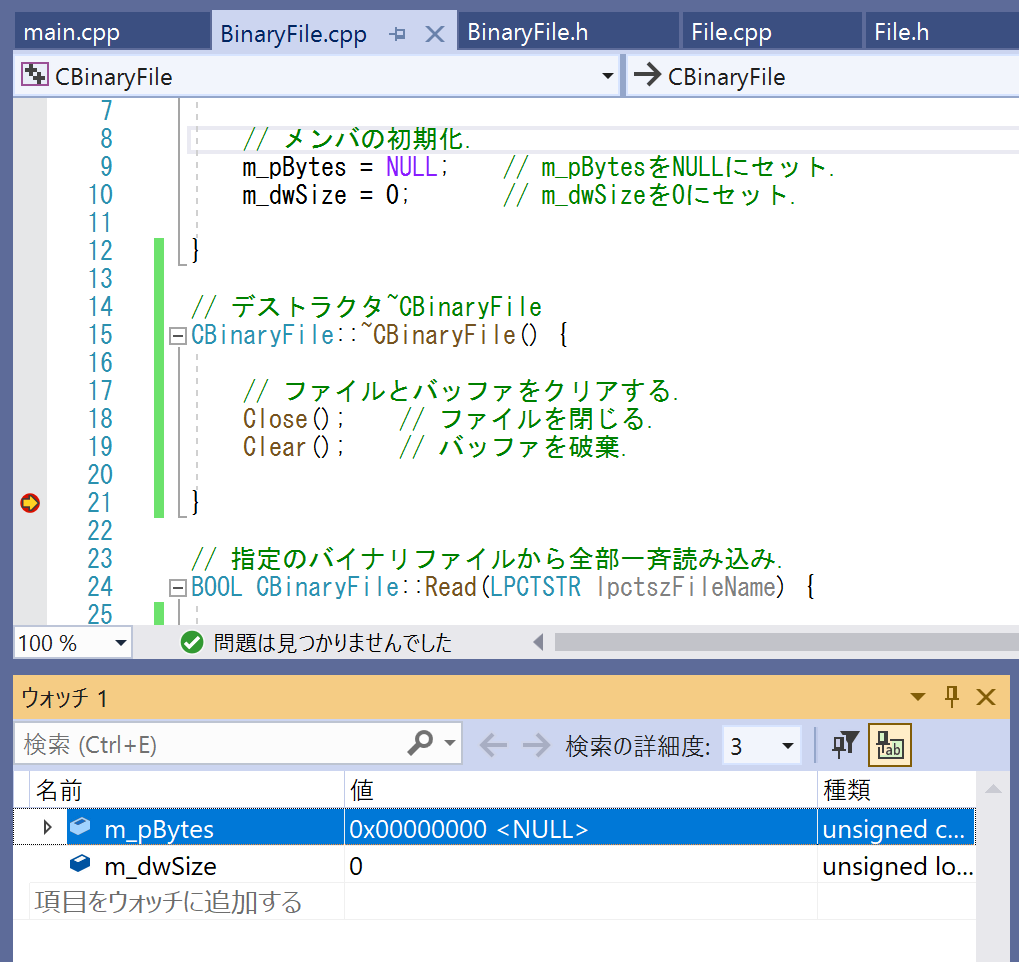Click the CBinaryFile class icon in navigation bar
Screen dimensions: 1019x962
tap(34, 75)
